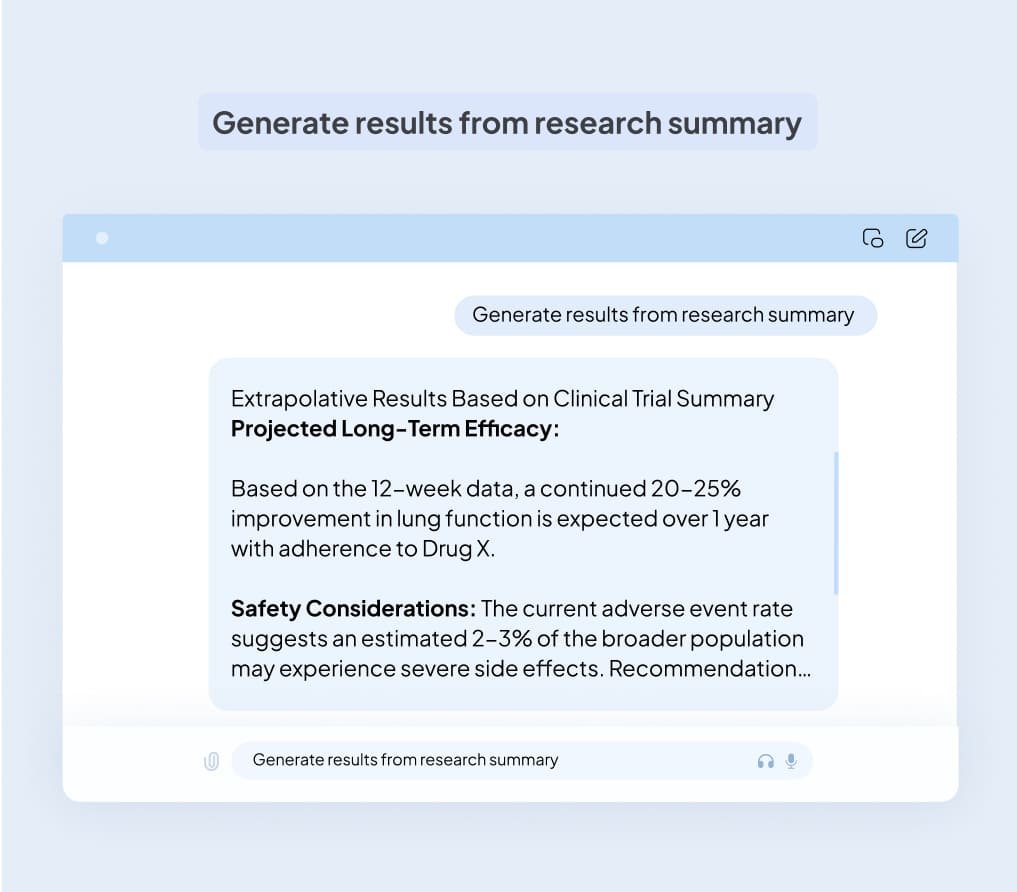Click the paperclip attach file icon
The height and width of the screenshot is (892, 1017).
point(211,761)
